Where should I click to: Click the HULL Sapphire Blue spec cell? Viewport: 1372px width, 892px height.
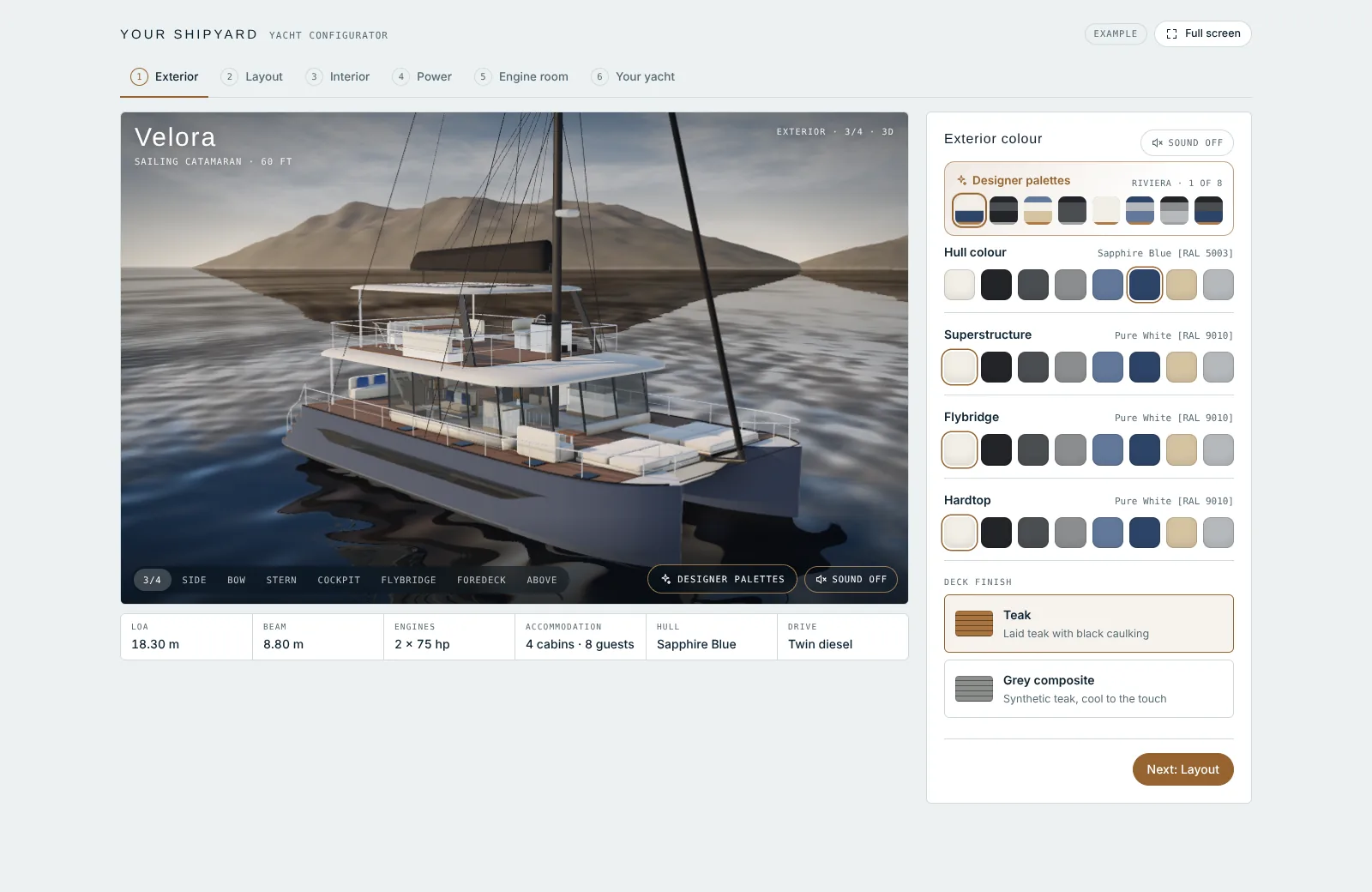[712, 636]
